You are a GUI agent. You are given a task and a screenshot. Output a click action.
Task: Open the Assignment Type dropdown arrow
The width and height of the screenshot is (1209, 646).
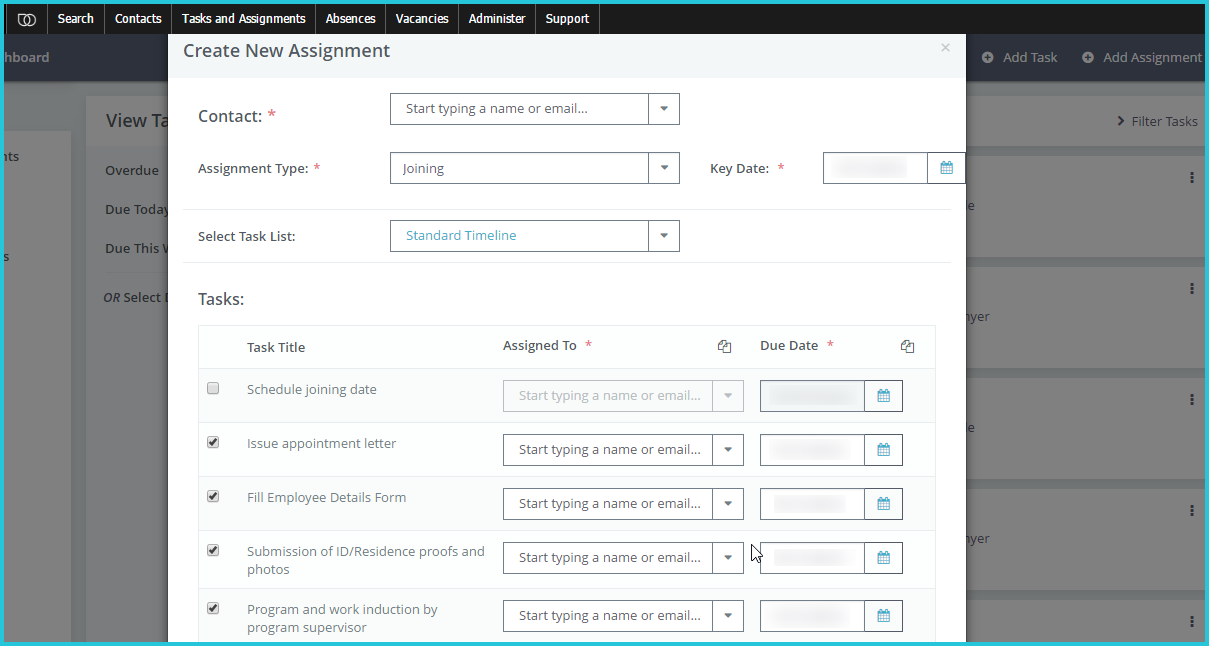point(664,168)
